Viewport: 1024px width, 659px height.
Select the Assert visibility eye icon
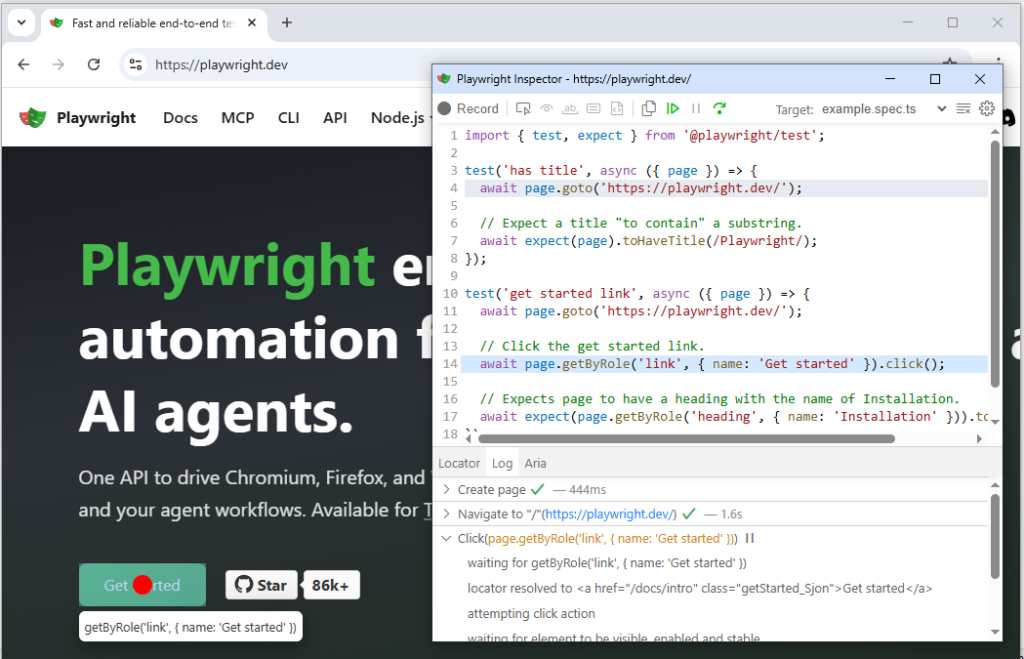[x=547, y=108]
